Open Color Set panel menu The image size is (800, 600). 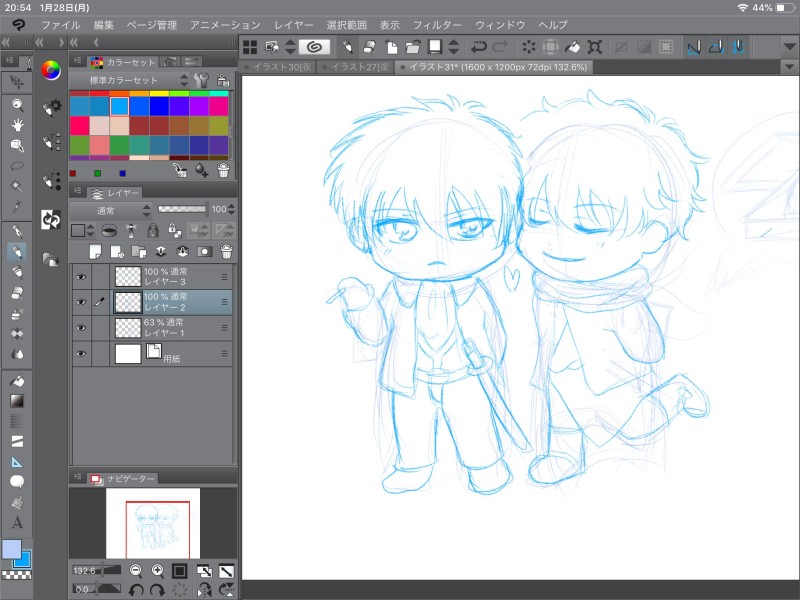(78, 61)
